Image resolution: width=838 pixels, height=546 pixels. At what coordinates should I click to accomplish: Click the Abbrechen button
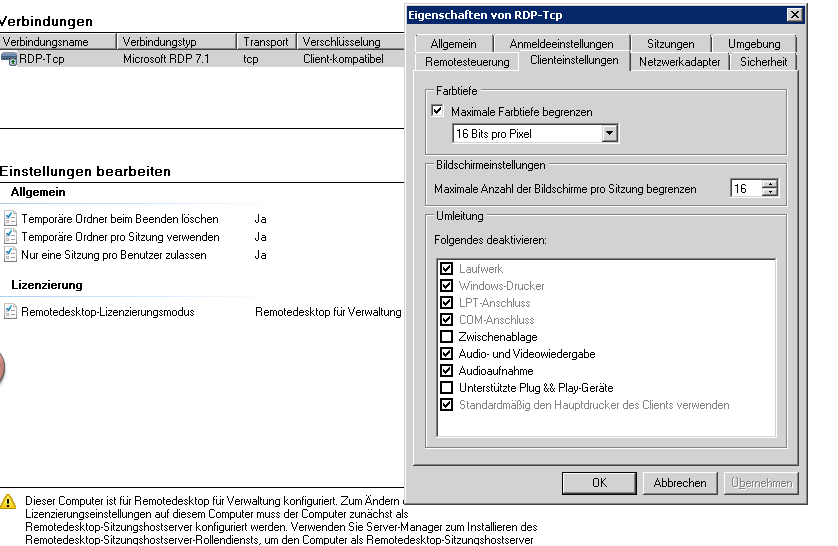[680, 483]
